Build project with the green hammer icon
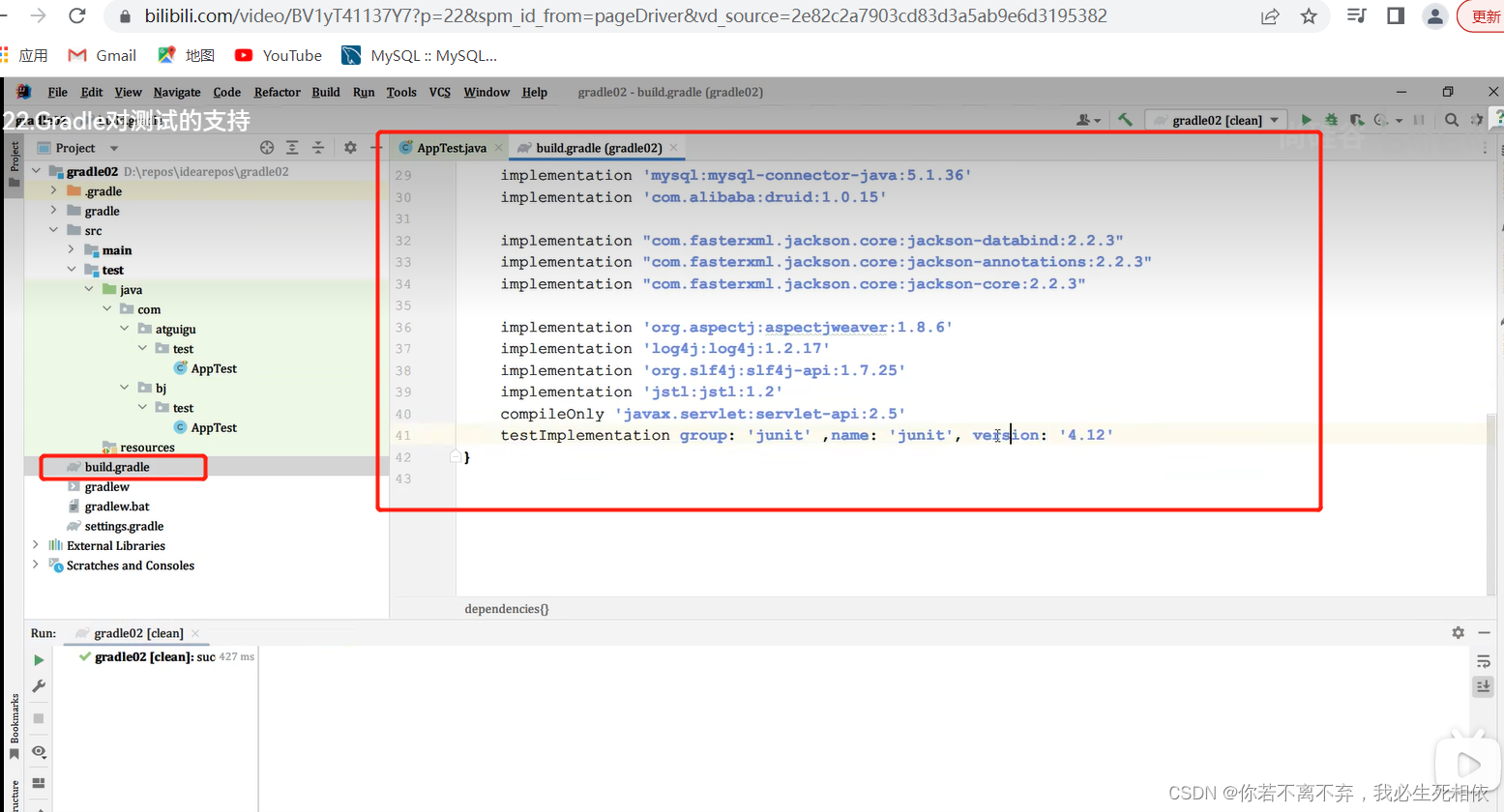The image size is (1504, 812). pyautogui.click(x=1125, y=120)
